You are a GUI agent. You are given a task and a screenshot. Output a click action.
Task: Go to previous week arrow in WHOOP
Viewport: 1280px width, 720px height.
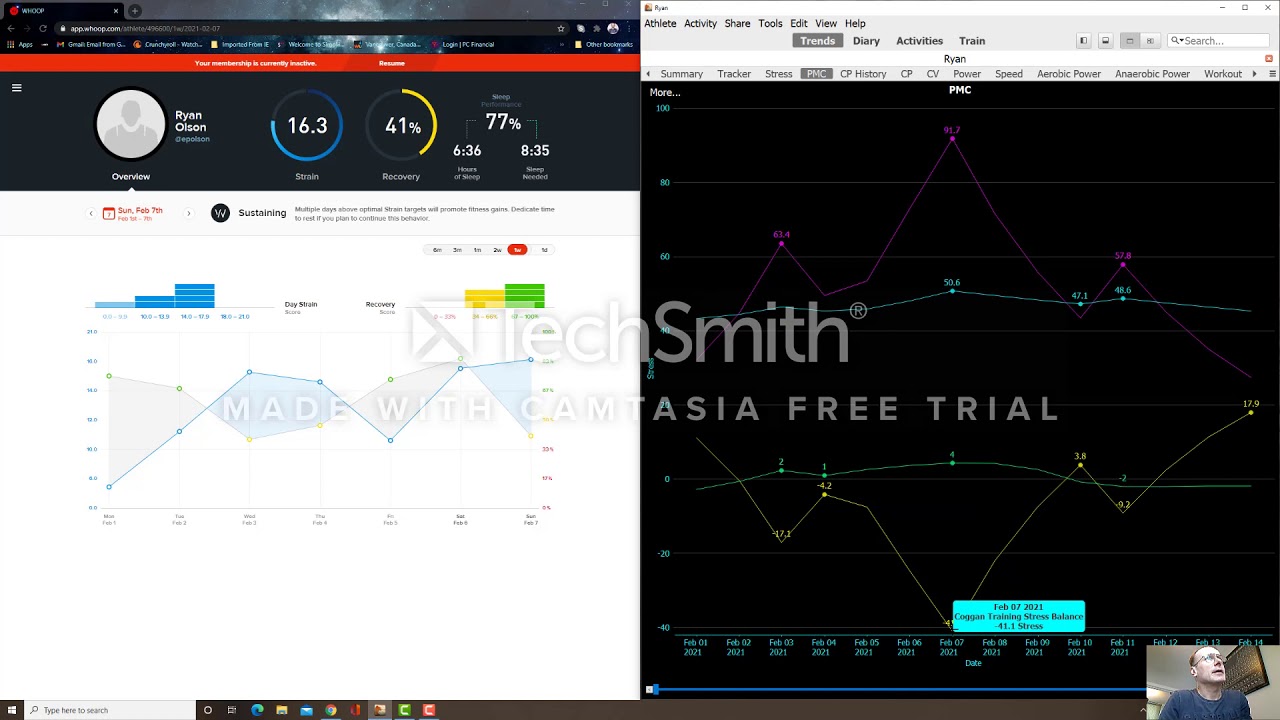[x=91, y=213]
